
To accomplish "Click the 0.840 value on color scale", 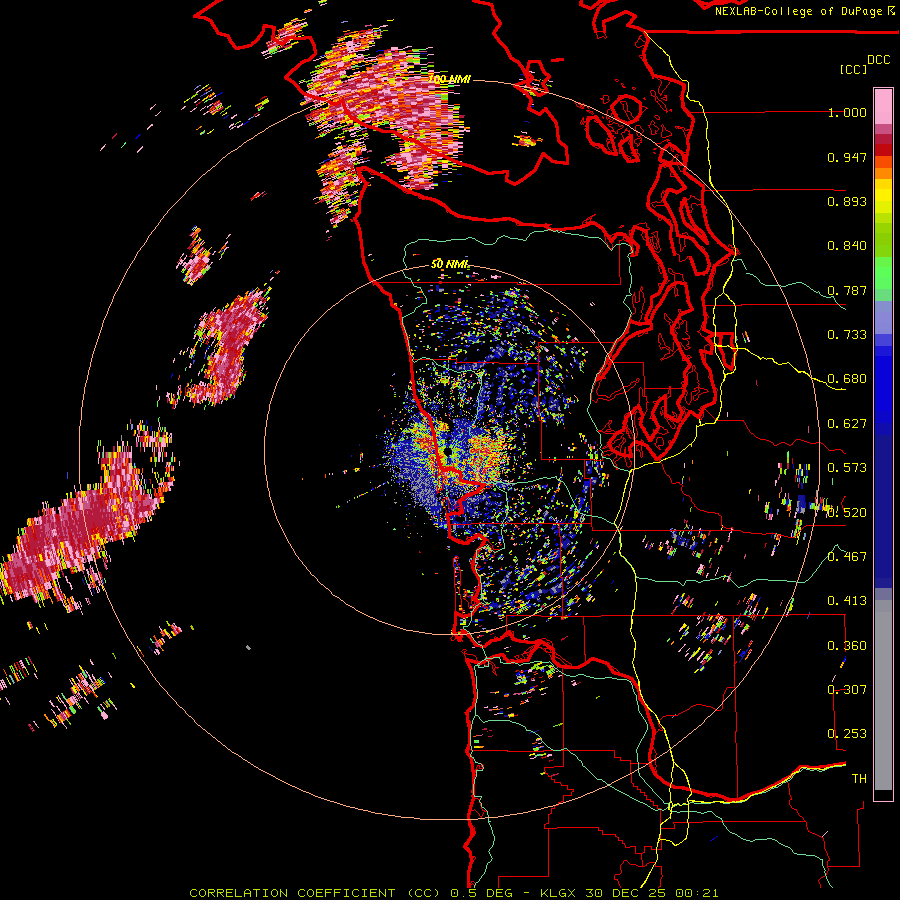I will point(847,246).
